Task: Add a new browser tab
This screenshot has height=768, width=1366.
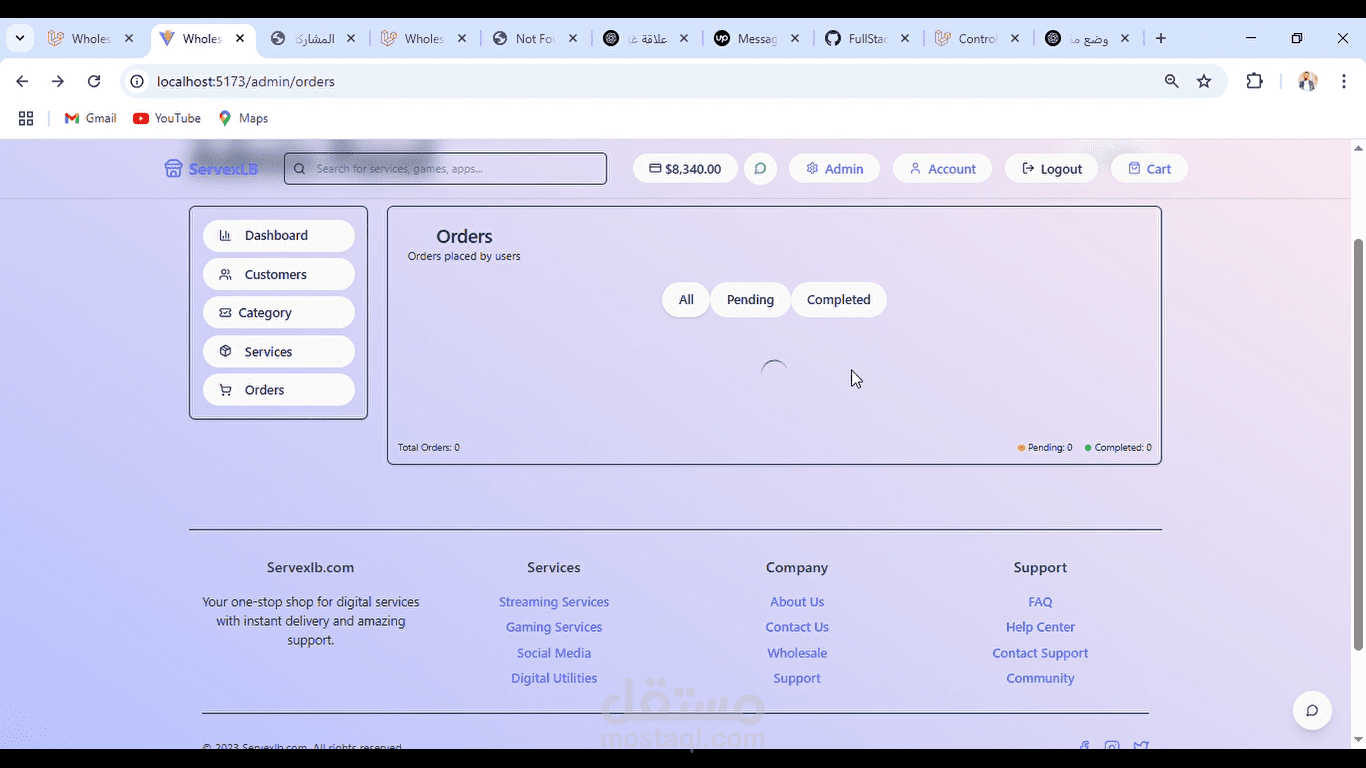Action: [1160, 38]
